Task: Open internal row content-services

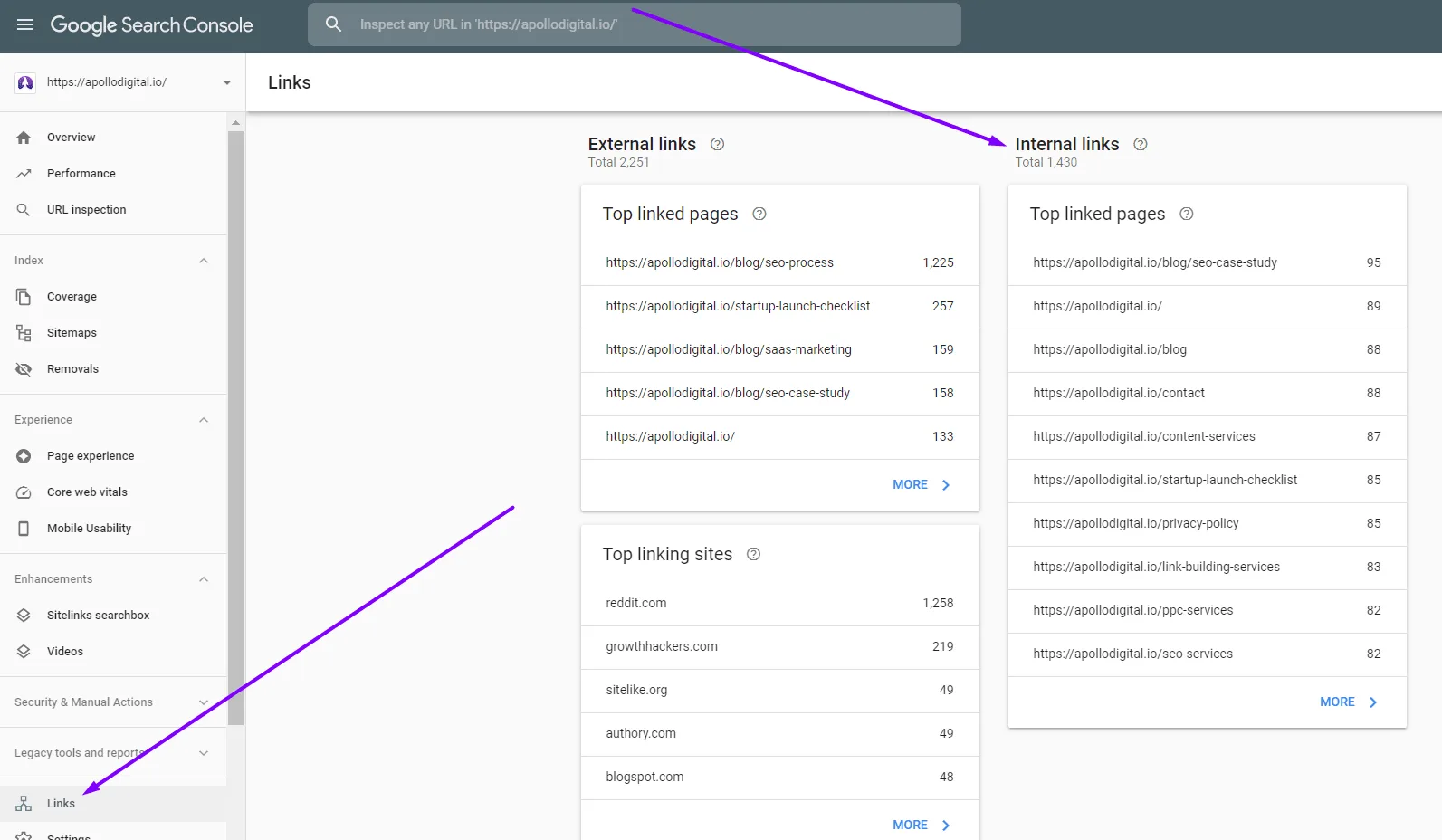Action: (x=1208, y=436)
